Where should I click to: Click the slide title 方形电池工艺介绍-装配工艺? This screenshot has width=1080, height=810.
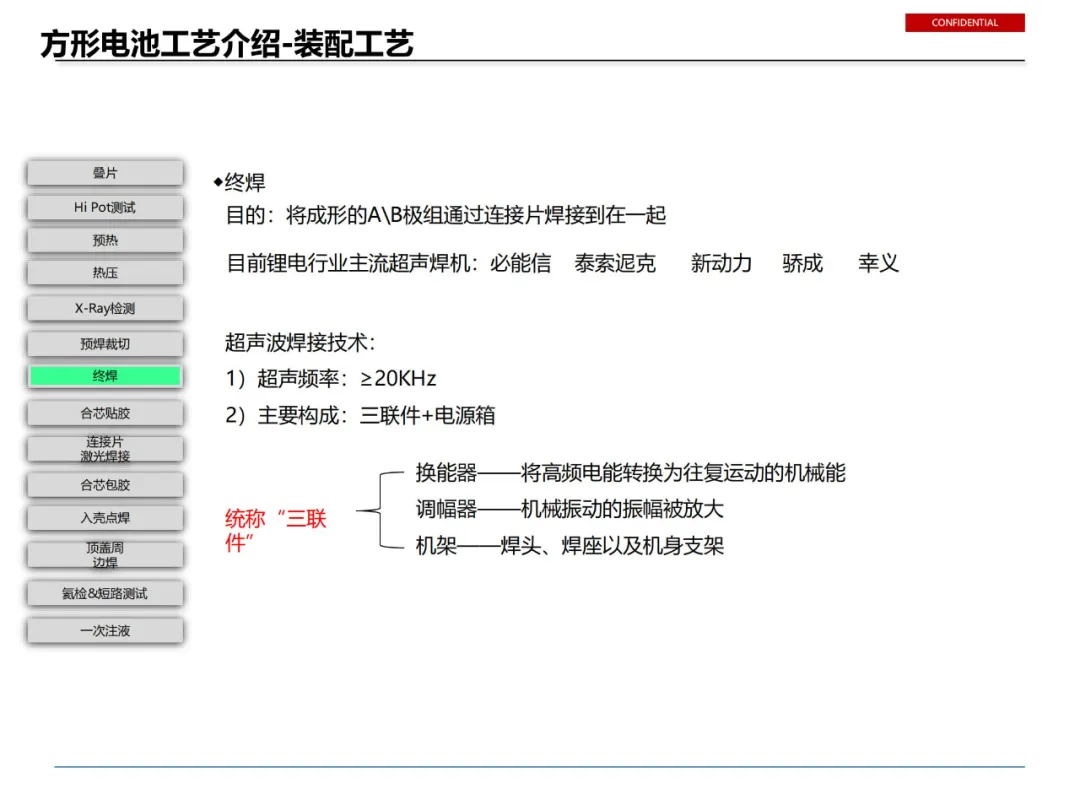point(227,44)
